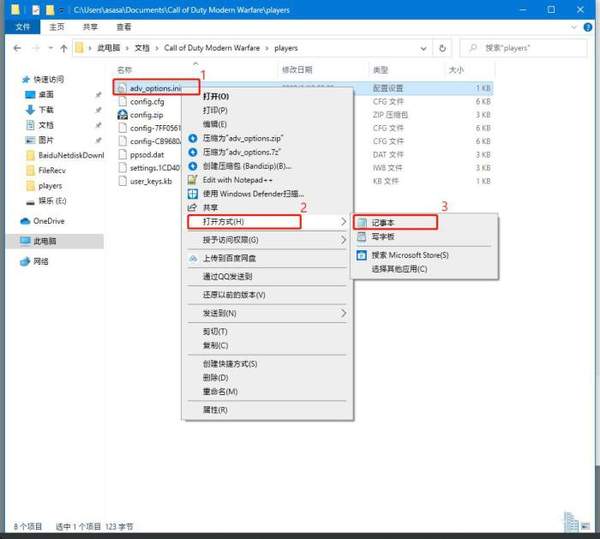Image resolution: width=600 pixels, height=539 pixels.
Task: Click 创建压缩包 (Bandizip) entry
Action: (x=267, y=166)
